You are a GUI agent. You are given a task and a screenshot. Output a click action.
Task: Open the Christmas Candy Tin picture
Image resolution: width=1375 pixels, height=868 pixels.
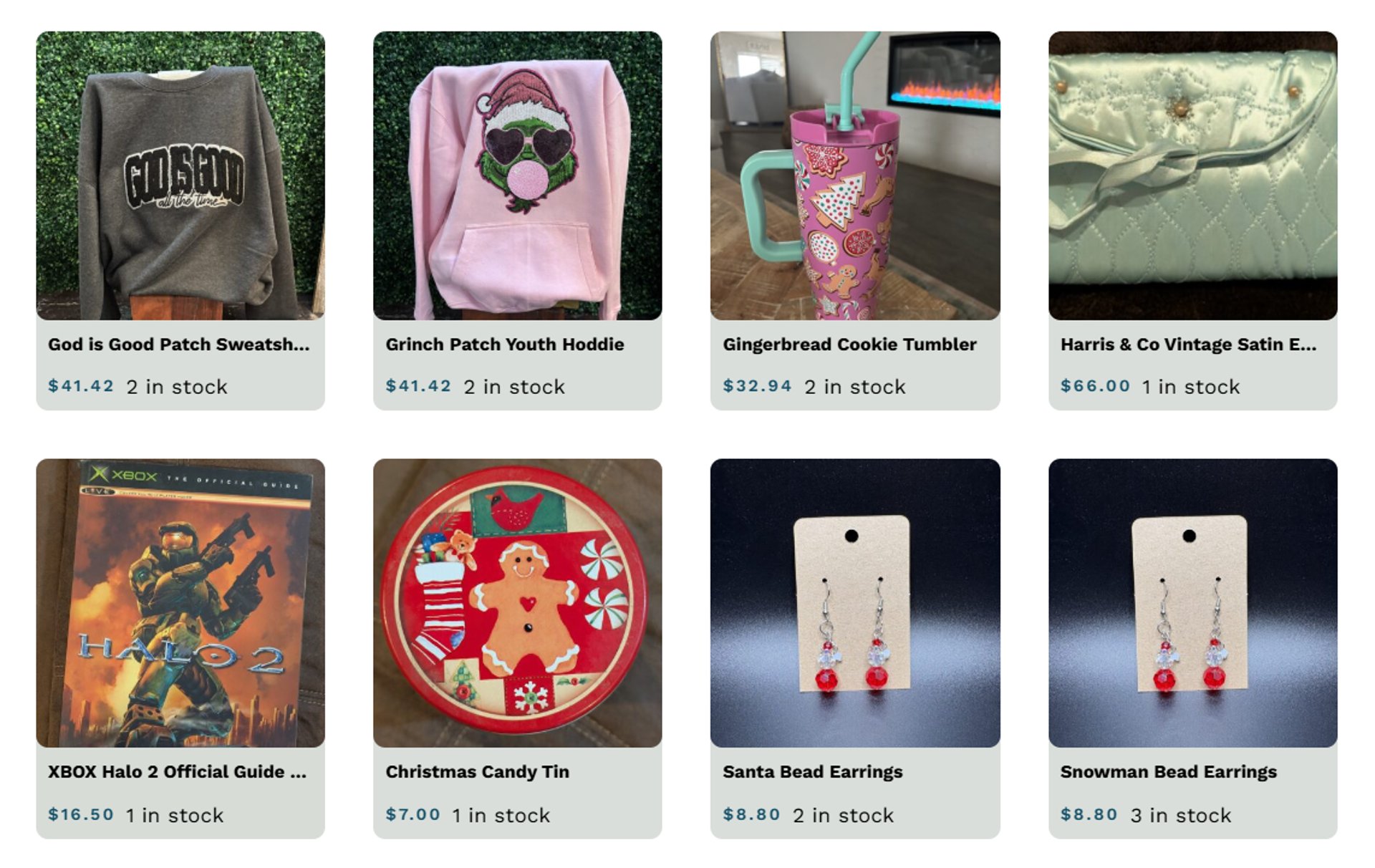click(518, 603)
